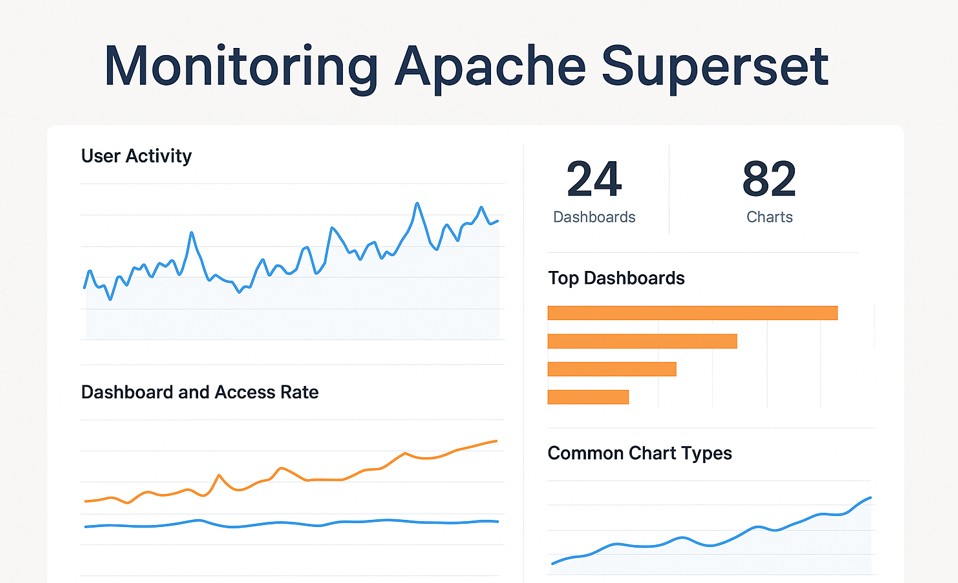Image resolution: width=958 pixels, height=583 pixels.
Task: Select the "Dashboard and Access Rate" heading
Action: tap(200, 392)
